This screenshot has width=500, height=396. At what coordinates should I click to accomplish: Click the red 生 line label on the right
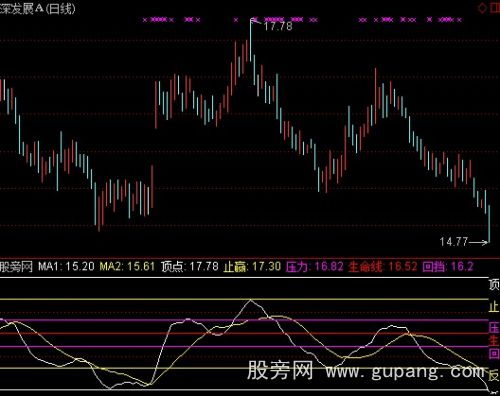pyautogui.click(x=494, y=340)
